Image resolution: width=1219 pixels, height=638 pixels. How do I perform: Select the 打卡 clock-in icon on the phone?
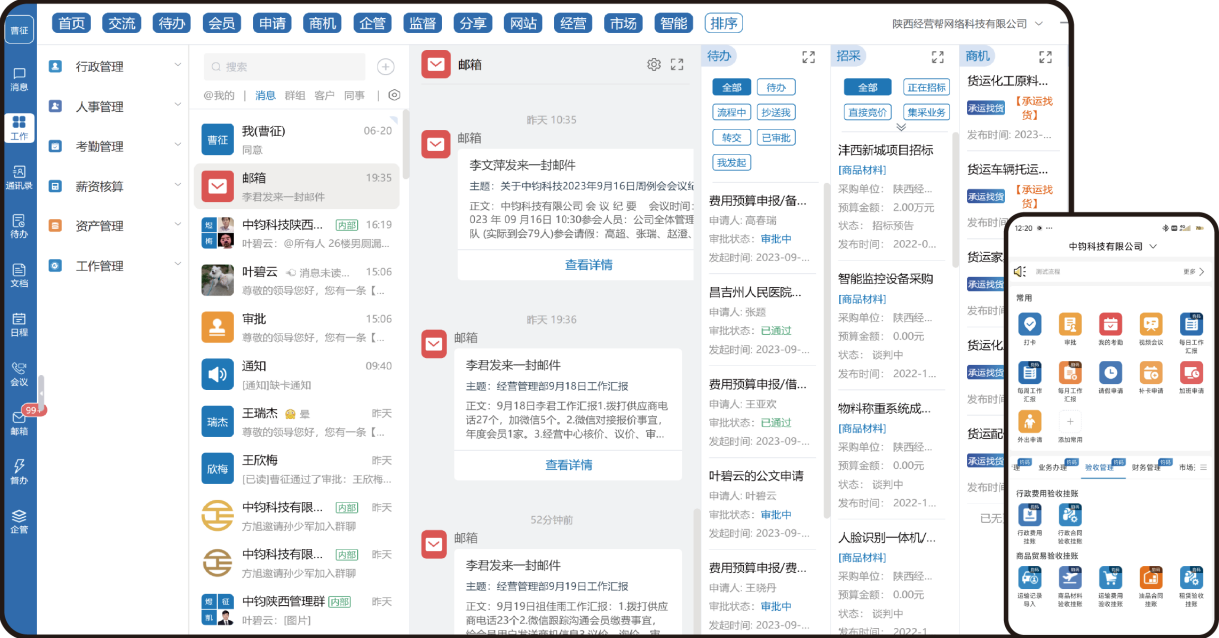[x=1030, y=324]
